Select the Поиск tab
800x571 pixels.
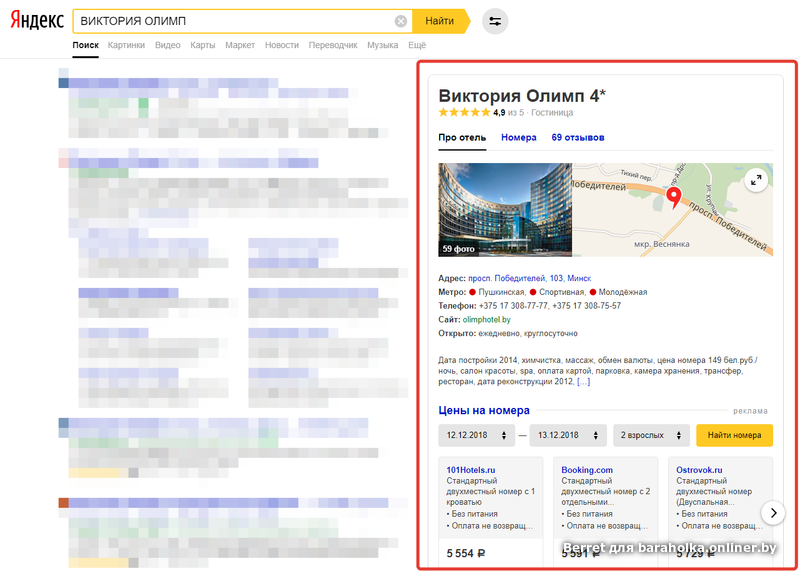coord(86,45)
